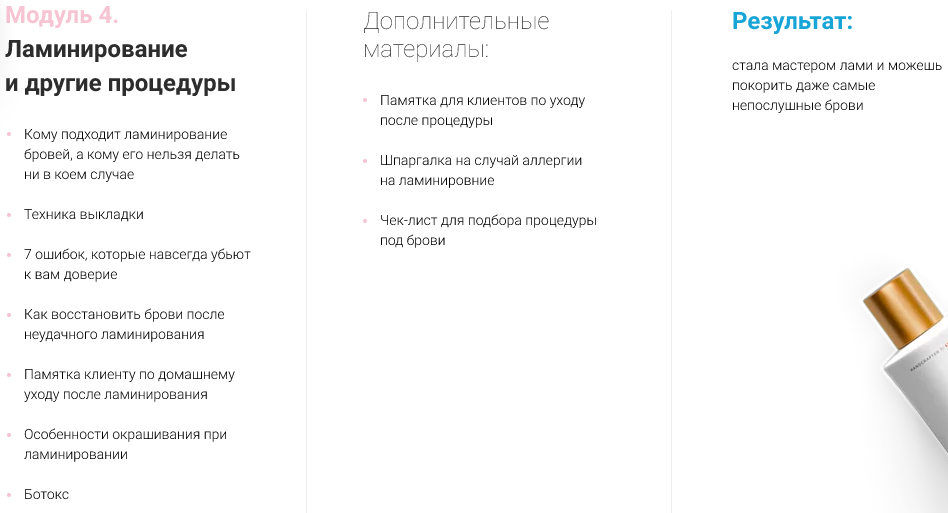Select the "7 ошибок" list item
948x513 pixels.
coord(137,264)
